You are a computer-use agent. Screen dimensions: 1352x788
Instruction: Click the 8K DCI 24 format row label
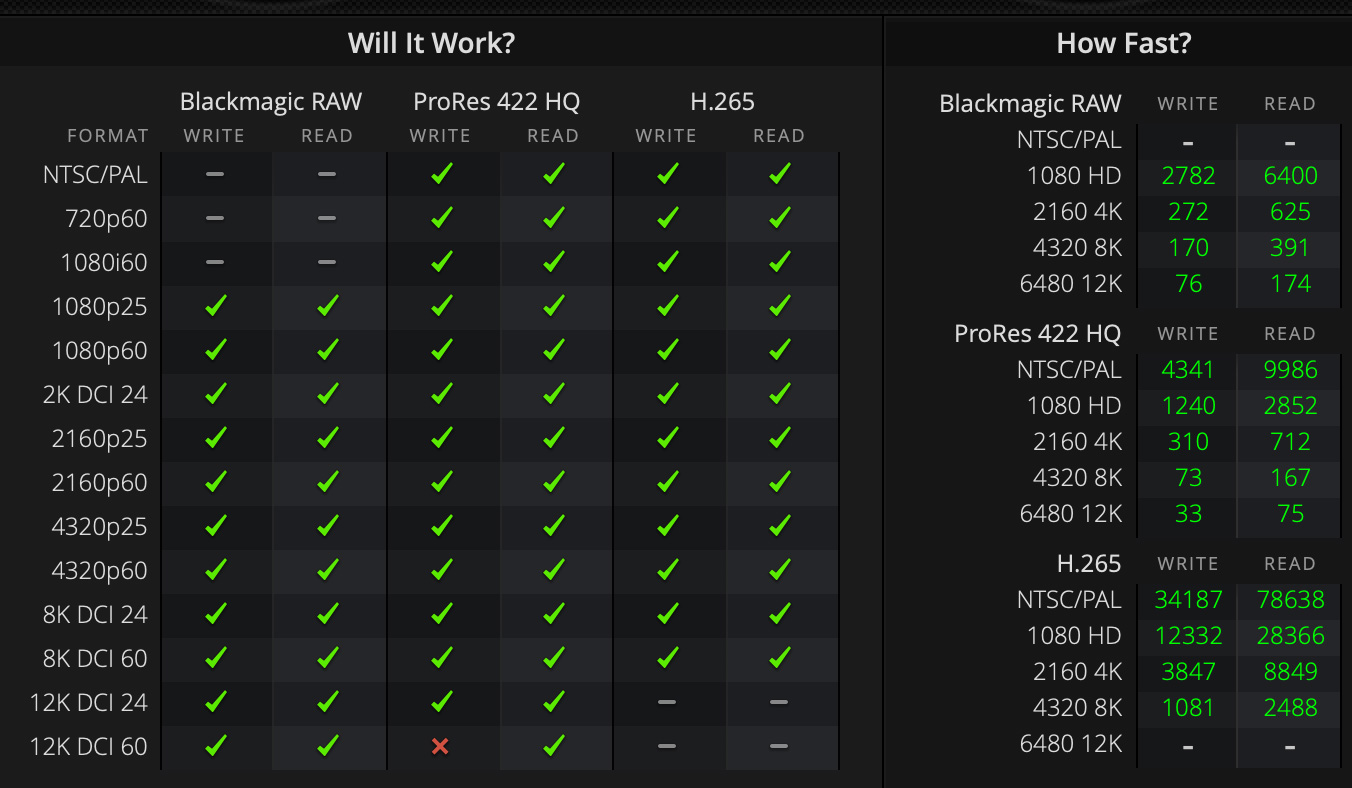pyautogui.click(x=95, y=615)
